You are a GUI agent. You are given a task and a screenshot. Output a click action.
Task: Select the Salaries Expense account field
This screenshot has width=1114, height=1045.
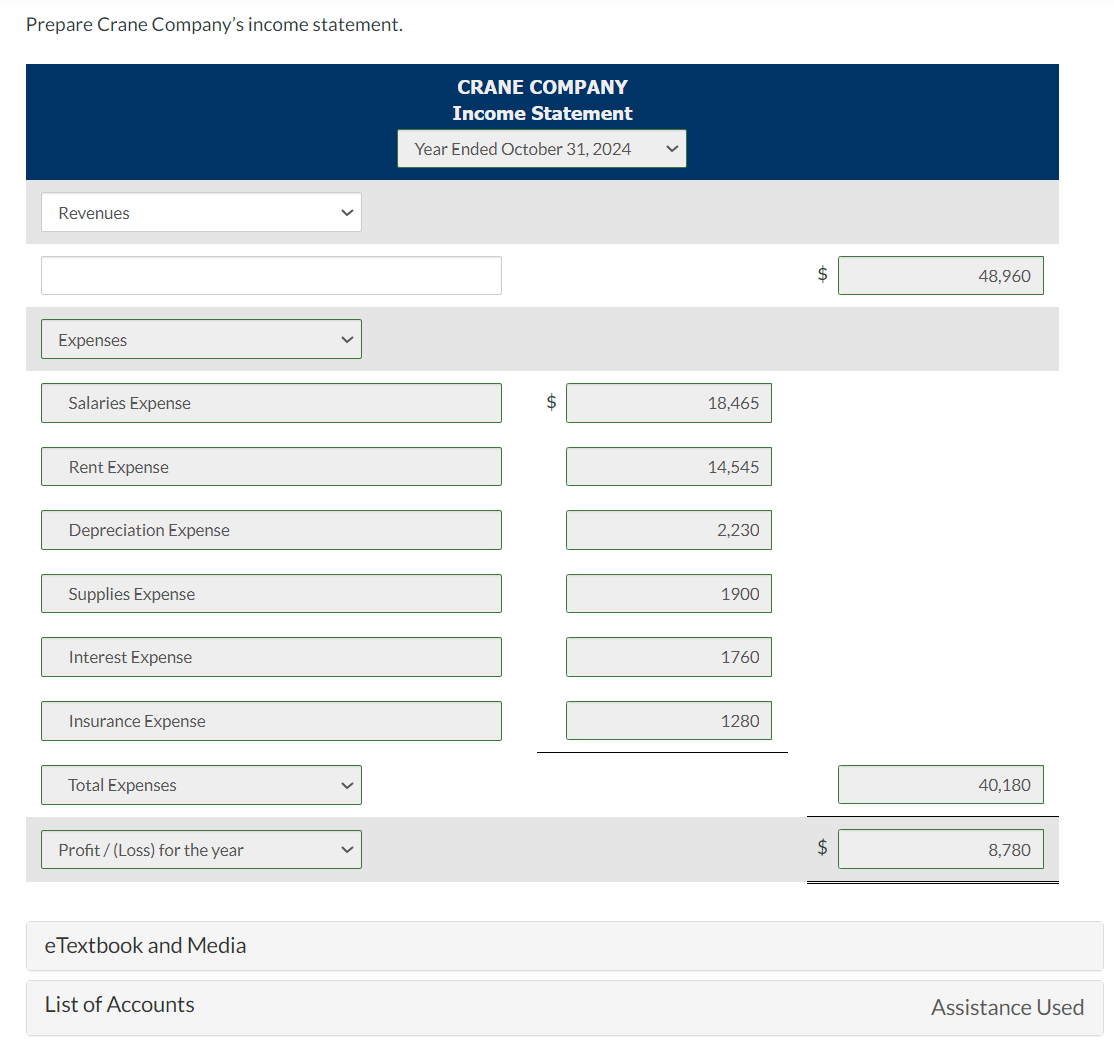pyautogui.click(x=271, y=403)
